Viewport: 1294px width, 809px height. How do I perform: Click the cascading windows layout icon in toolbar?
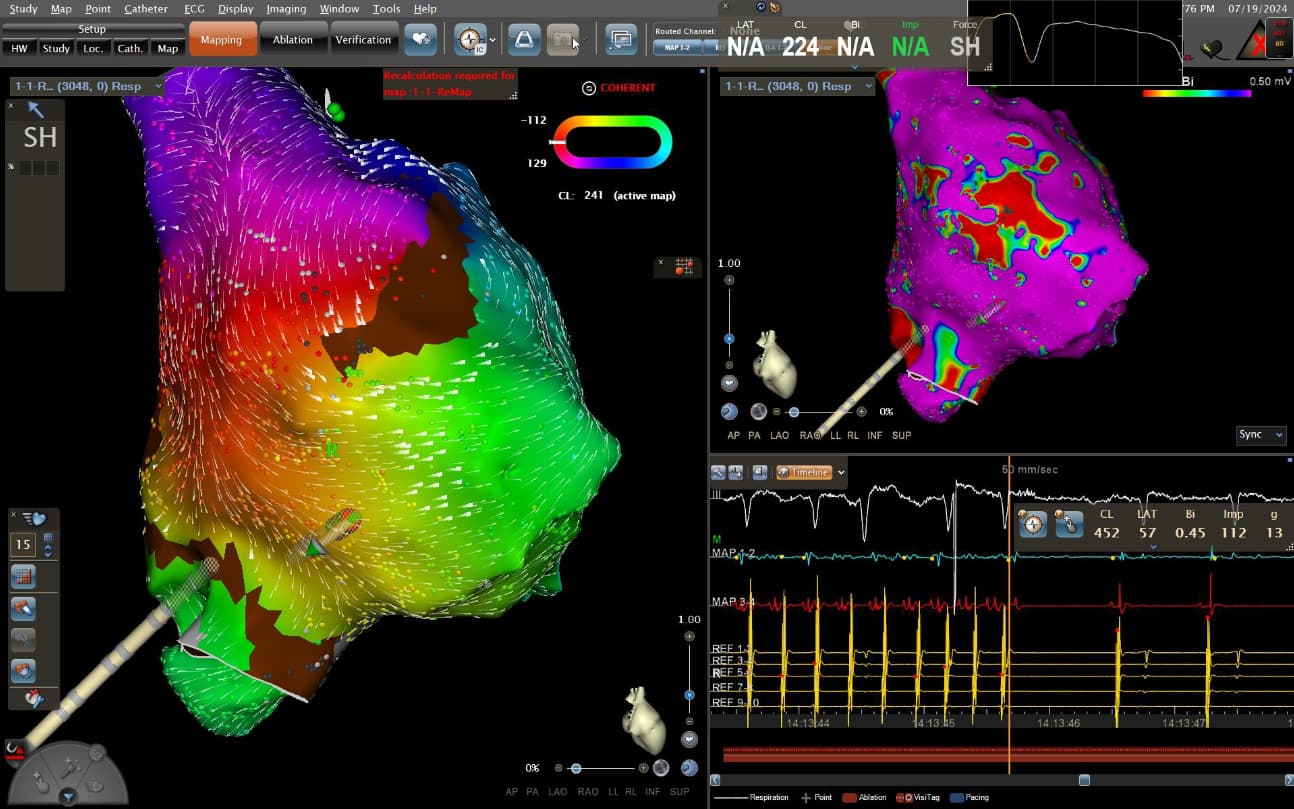click(x=621, y=39)
